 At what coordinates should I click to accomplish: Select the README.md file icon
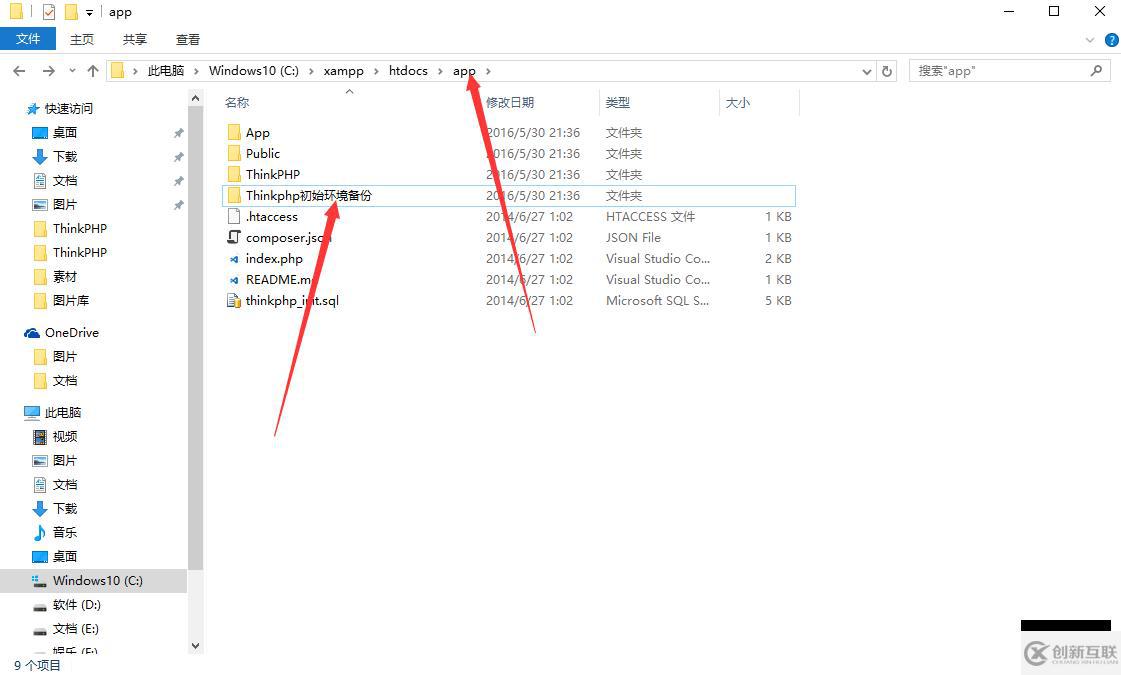[234, 280]
